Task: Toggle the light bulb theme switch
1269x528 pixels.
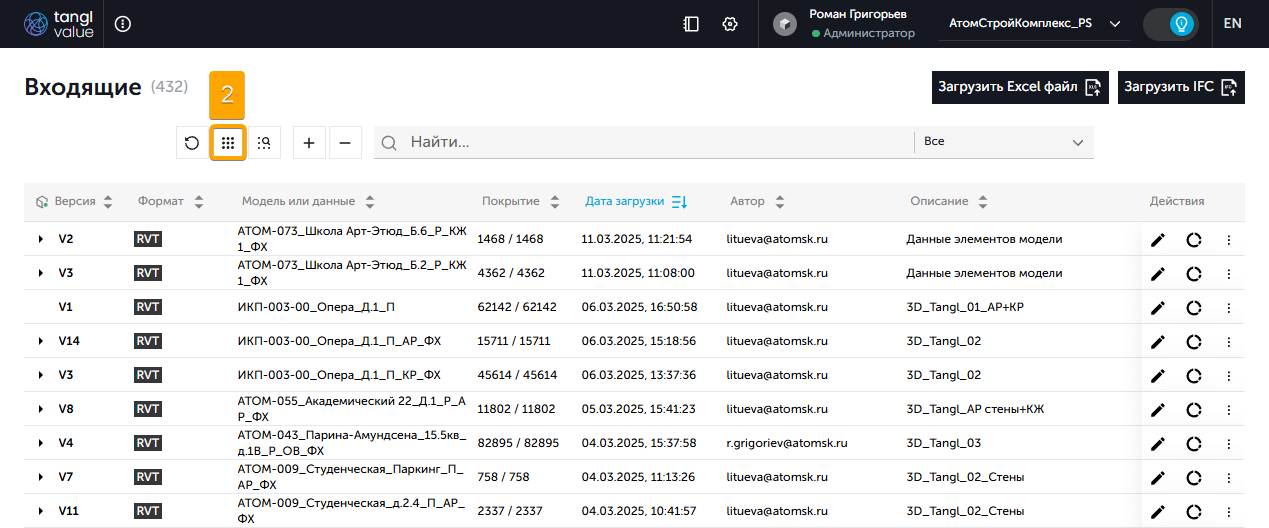Action: coord(1171,24)
